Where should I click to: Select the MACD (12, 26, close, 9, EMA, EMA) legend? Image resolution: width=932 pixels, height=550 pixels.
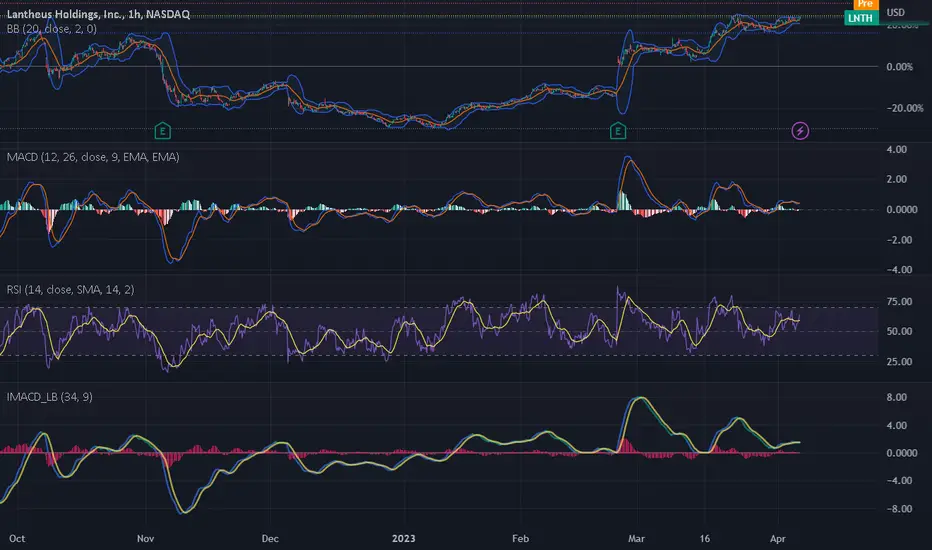tap(93, 157)
